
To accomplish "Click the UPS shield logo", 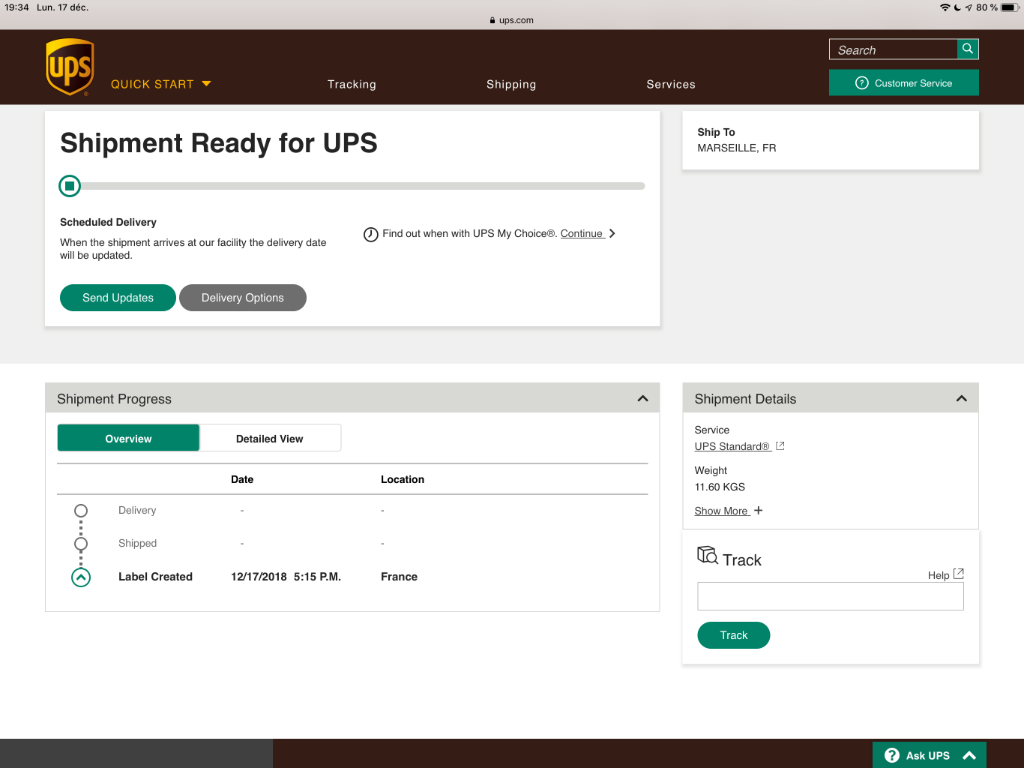I will (x=69, y=67).
